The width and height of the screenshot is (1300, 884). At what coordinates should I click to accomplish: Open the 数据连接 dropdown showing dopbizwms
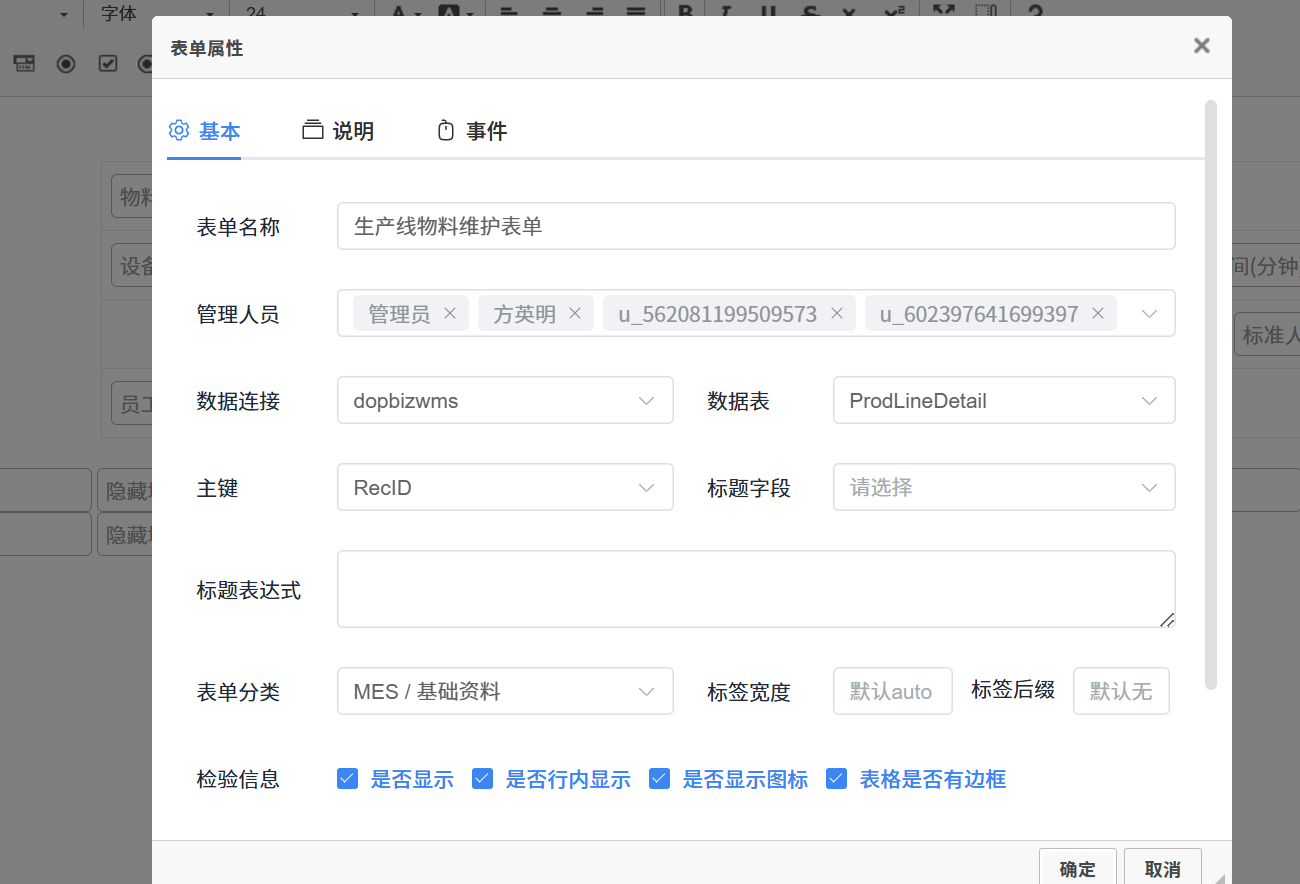[x=505, y=401]
